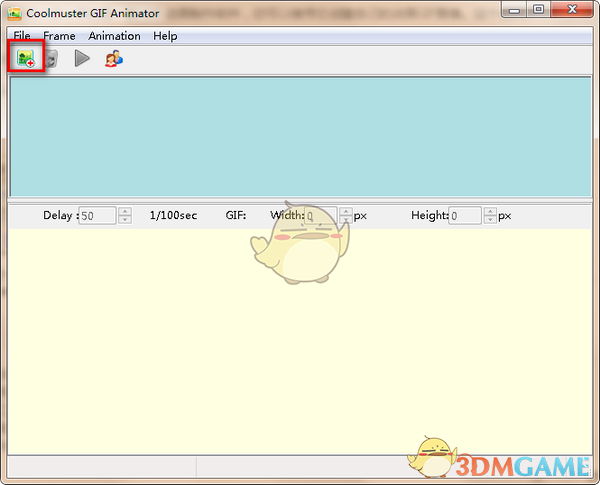Open the File menu
Image resolution: width=600 pixels, height=485 pixels.
[22, 36]
